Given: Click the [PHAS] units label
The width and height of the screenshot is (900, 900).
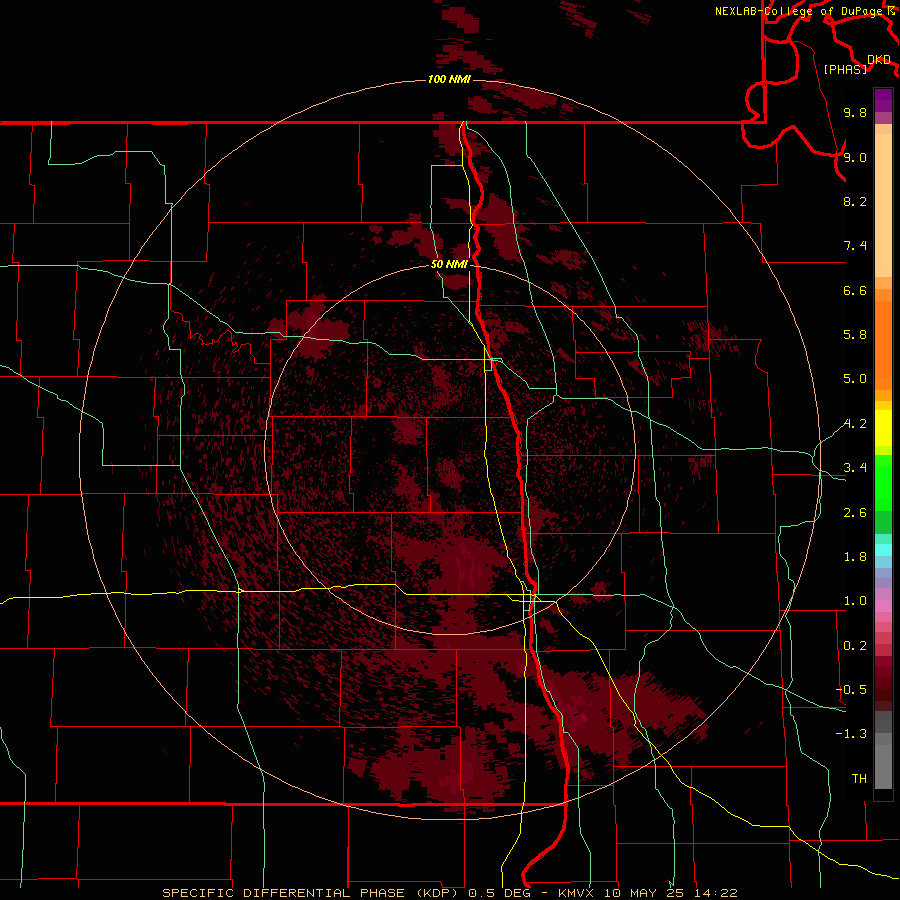Looking at the screenshot, I should (845, 69).
